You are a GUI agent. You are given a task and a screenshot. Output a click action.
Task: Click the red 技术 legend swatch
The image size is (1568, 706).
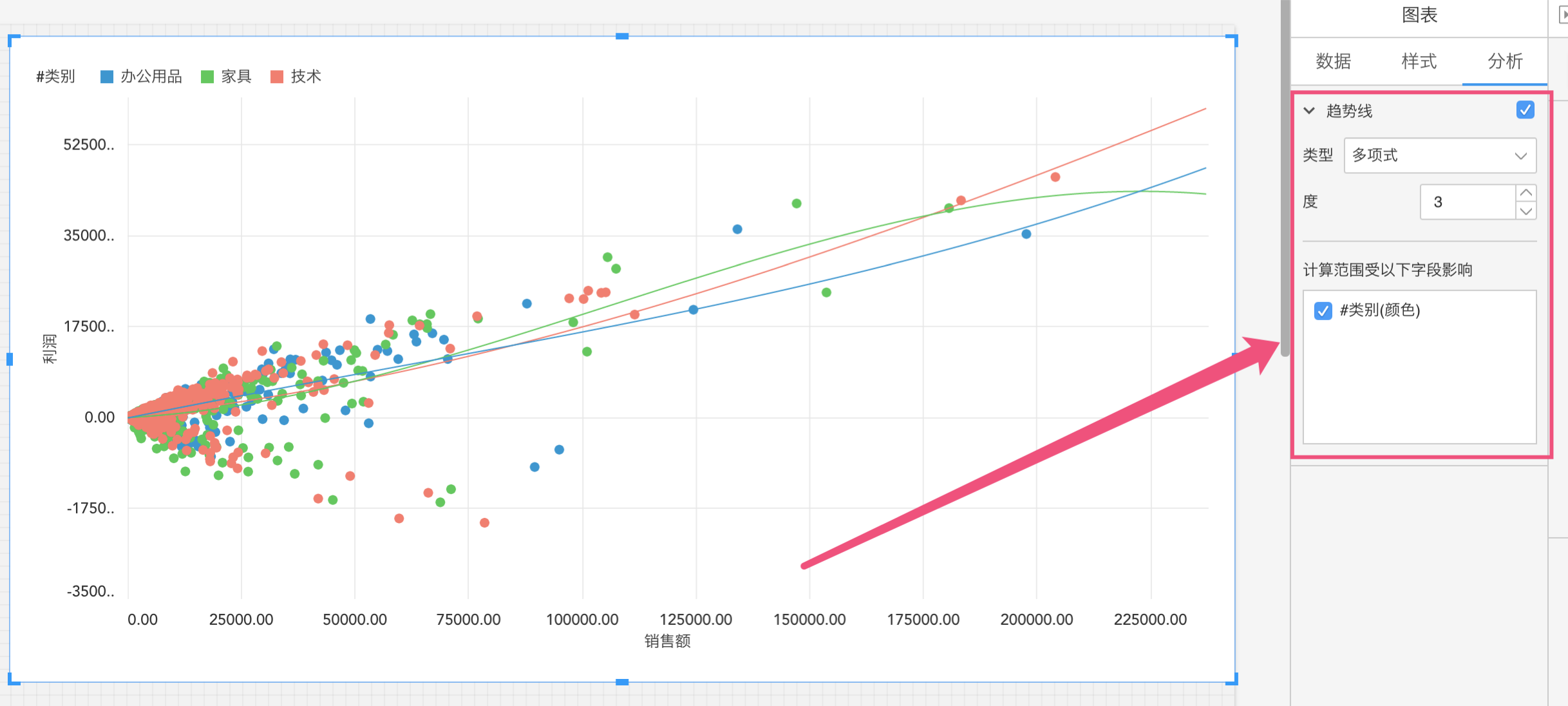pyautogui.click(x=277, y=77)
